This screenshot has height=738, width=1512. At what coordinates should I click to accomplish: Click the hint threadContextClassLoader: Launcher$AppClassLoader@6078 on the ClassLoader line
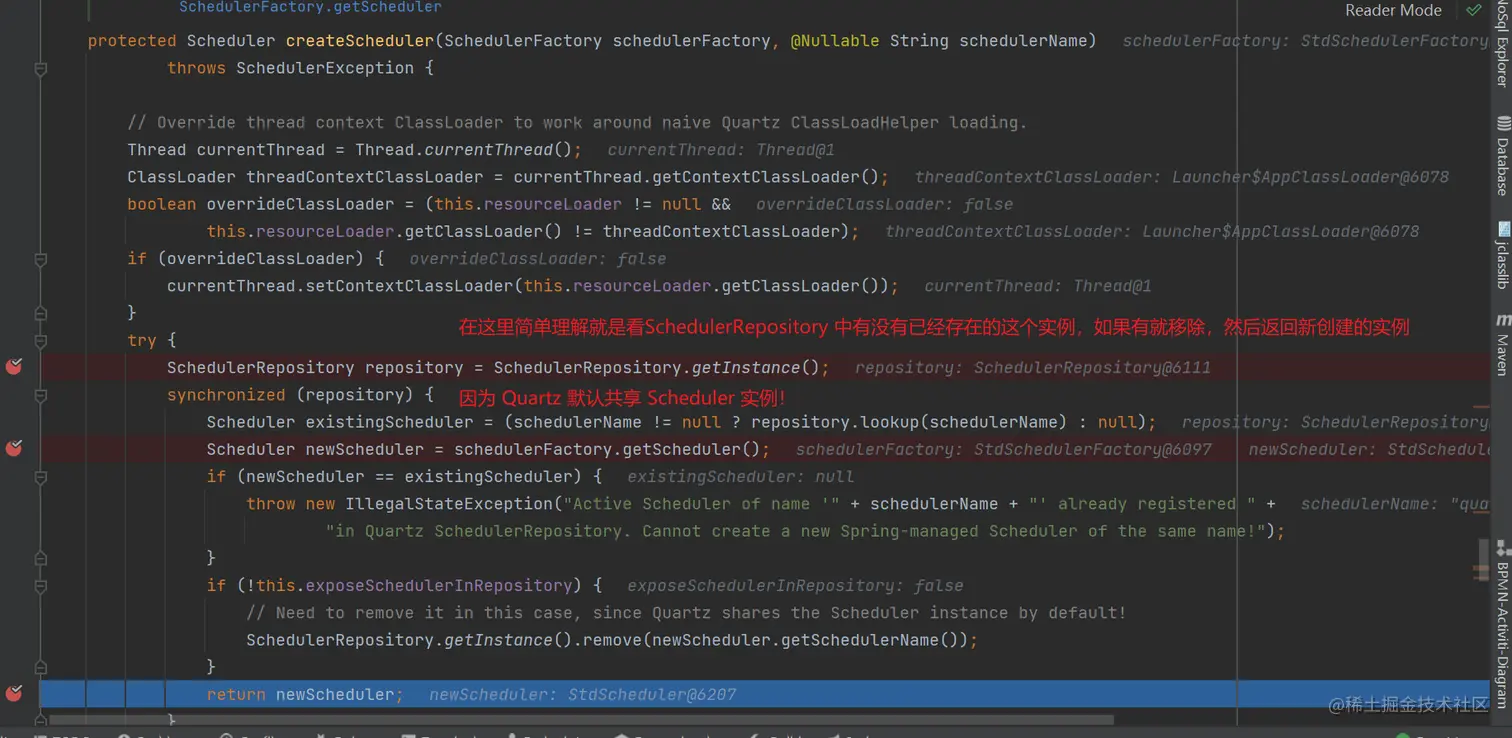[x=1182, y=177]
